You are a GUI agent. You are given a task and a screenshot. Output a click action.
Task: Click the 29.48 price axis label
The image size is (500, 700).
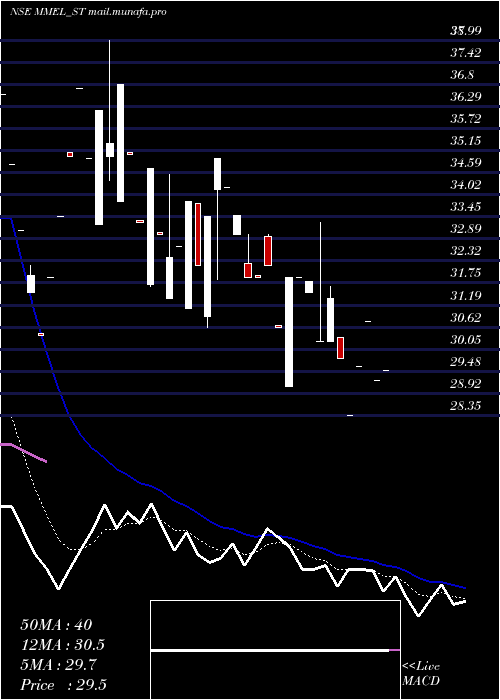pos(466,361)
